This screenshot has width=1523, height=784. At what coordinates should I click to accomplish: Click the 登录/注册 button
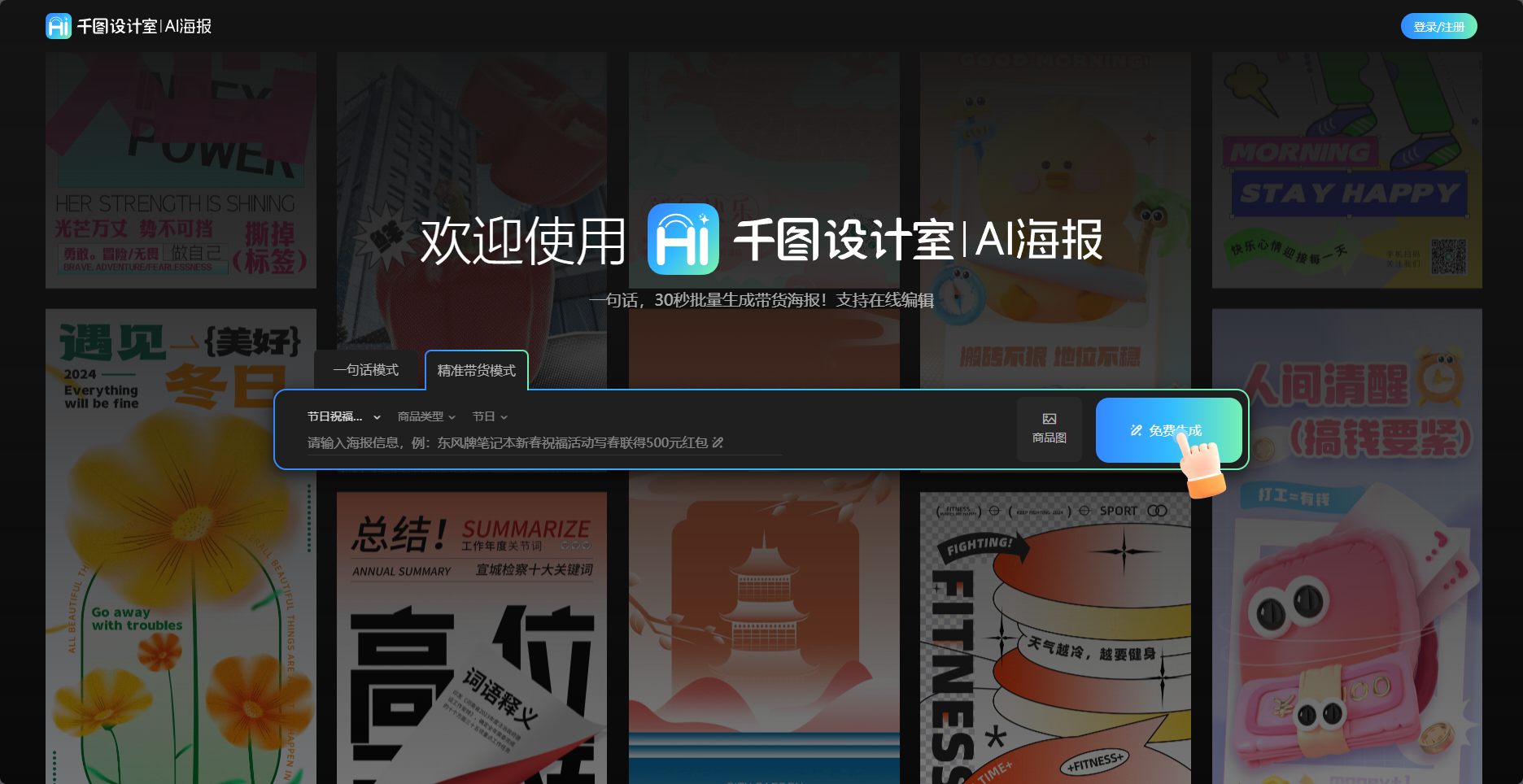1438,25
